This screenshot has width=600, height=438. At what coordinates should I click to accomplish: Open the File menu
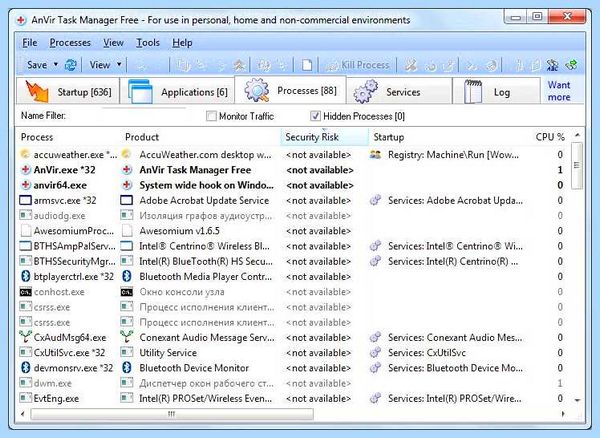[x=29, y=42]
